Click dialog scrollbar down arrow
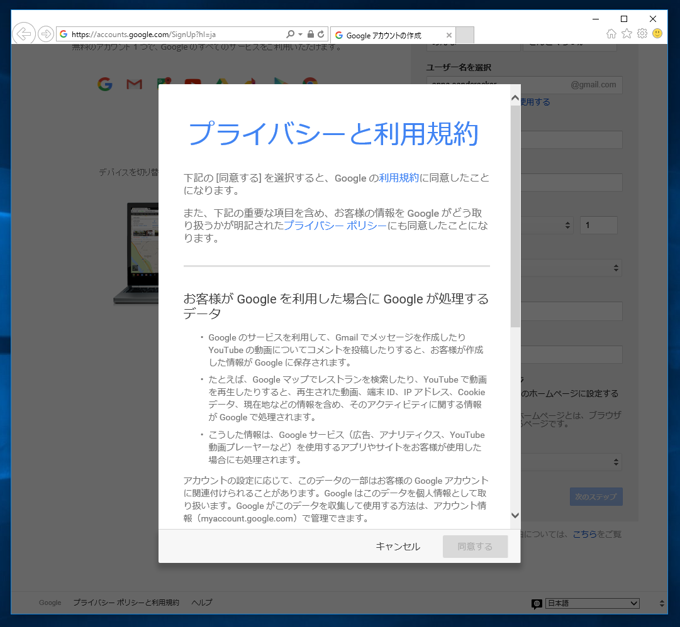The image size is (680, 627). click(x=515, y=516)
